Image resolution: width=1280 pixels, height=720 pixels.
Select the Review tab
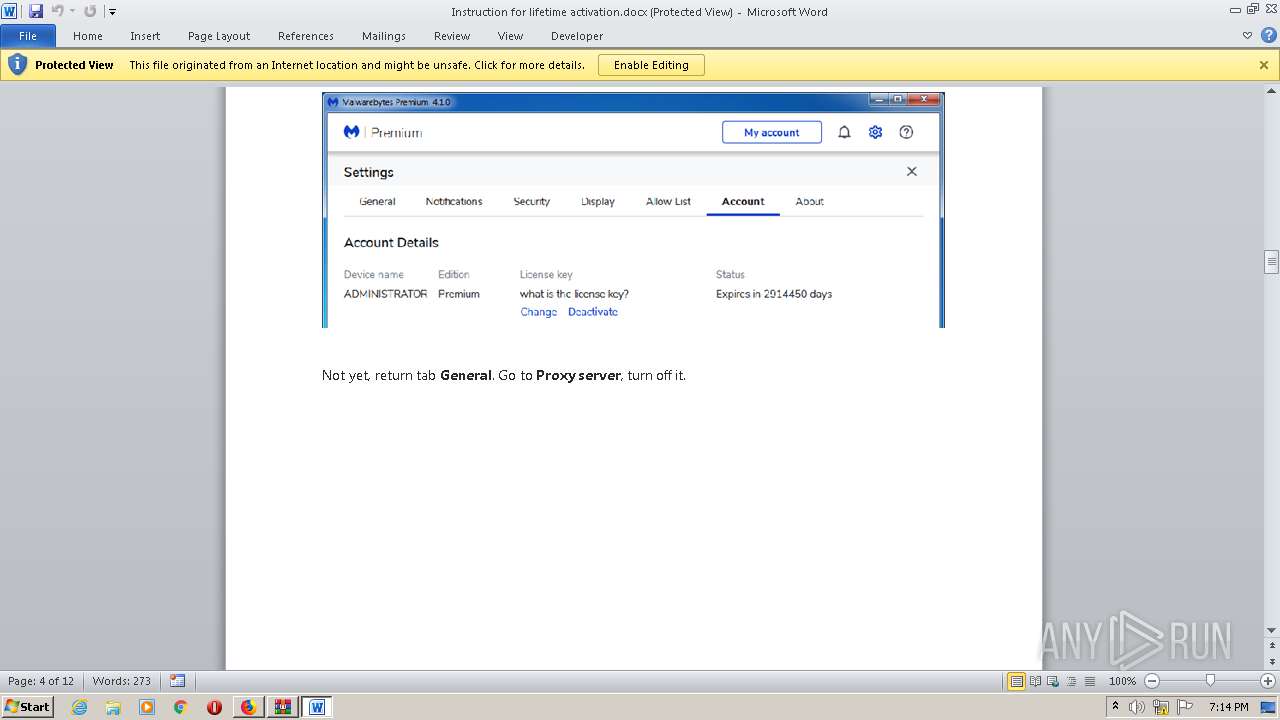coord(452,36)
